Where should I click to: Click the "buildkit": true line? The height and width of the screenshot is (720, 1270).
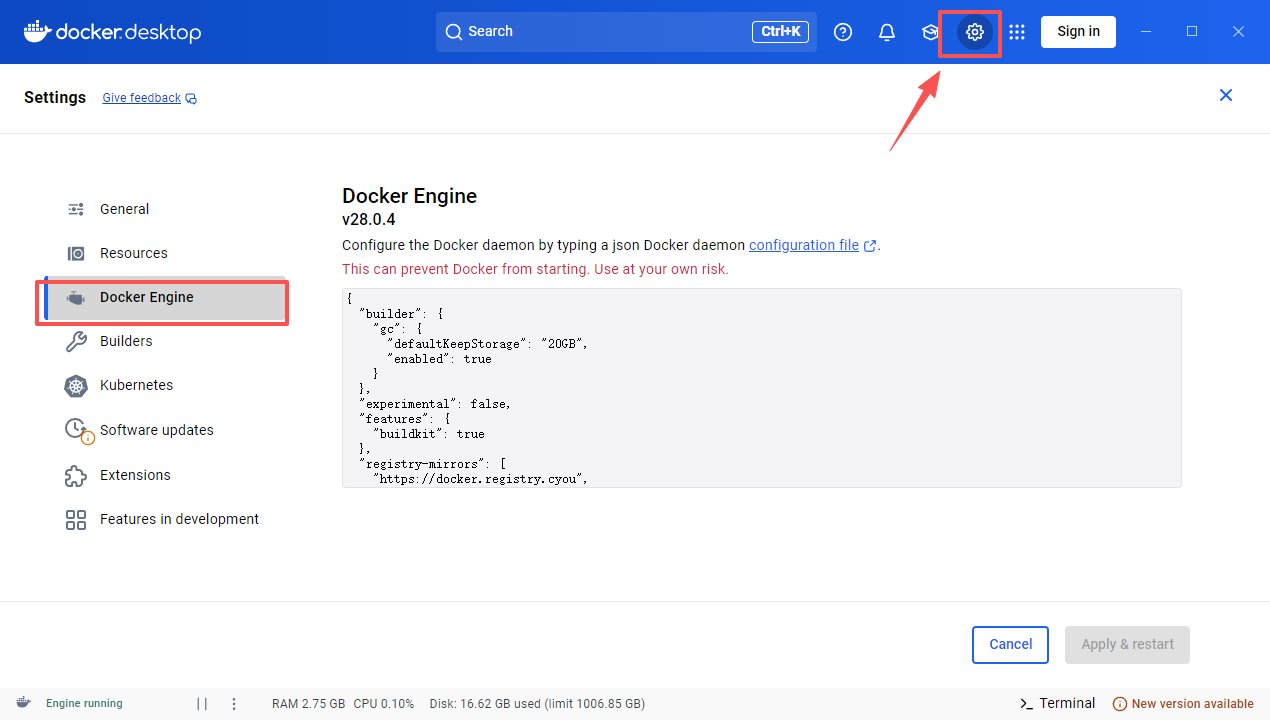click(429, 434)
